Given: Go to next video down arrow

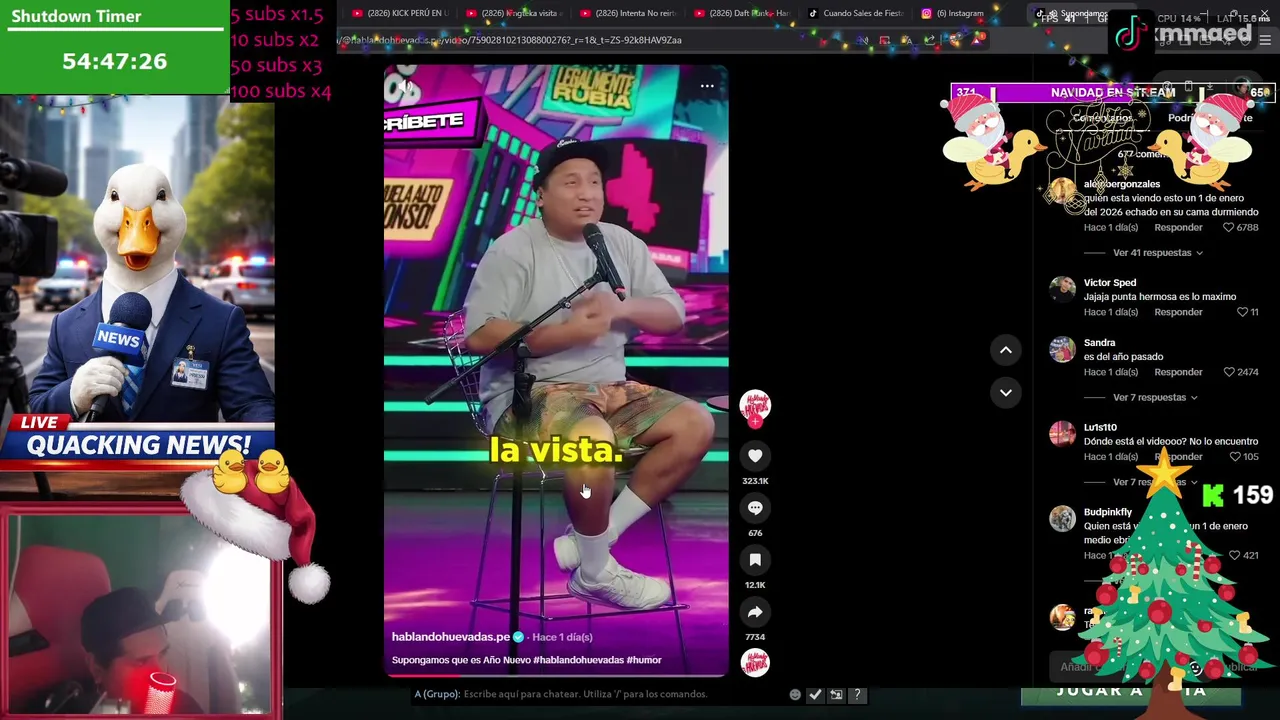Looking at the screenshot, I should (1006, 392).
